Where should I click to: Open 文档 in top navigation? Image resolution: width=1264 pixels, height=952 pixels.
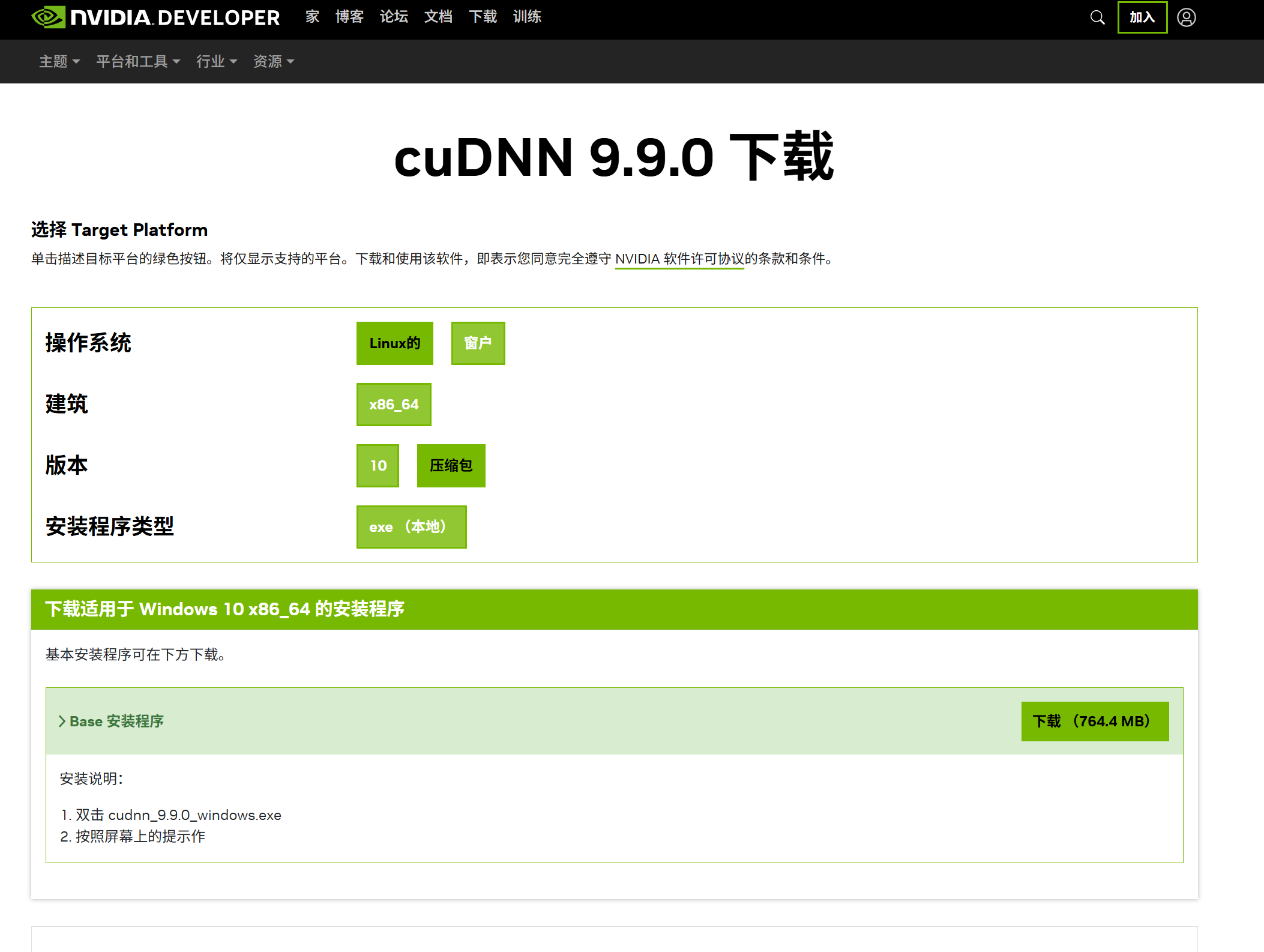(438, 17)
